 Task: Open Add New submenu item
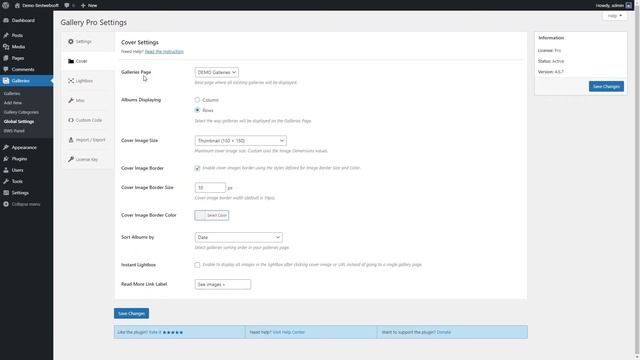[13, 103]
